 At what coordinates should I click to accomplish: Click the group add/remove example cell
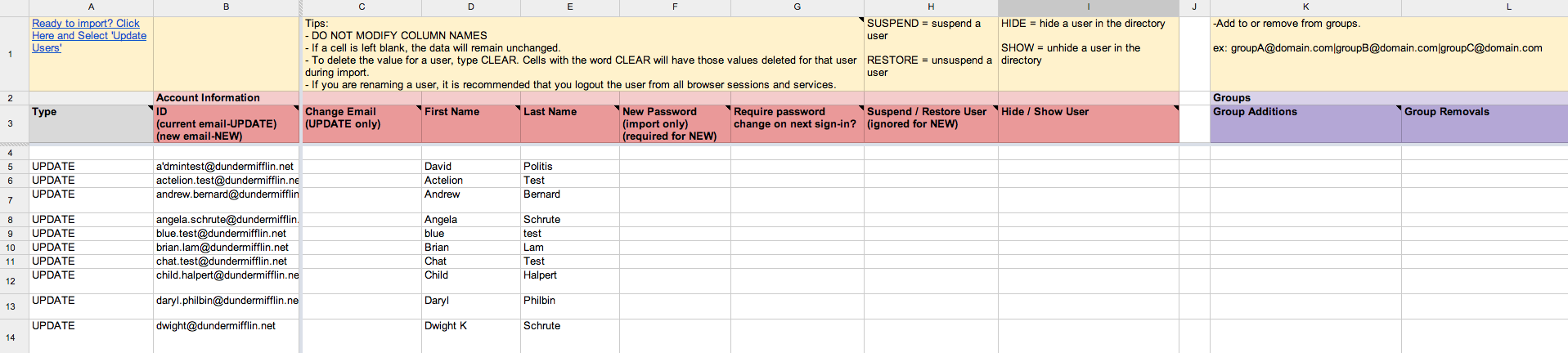click(1389, 54)
